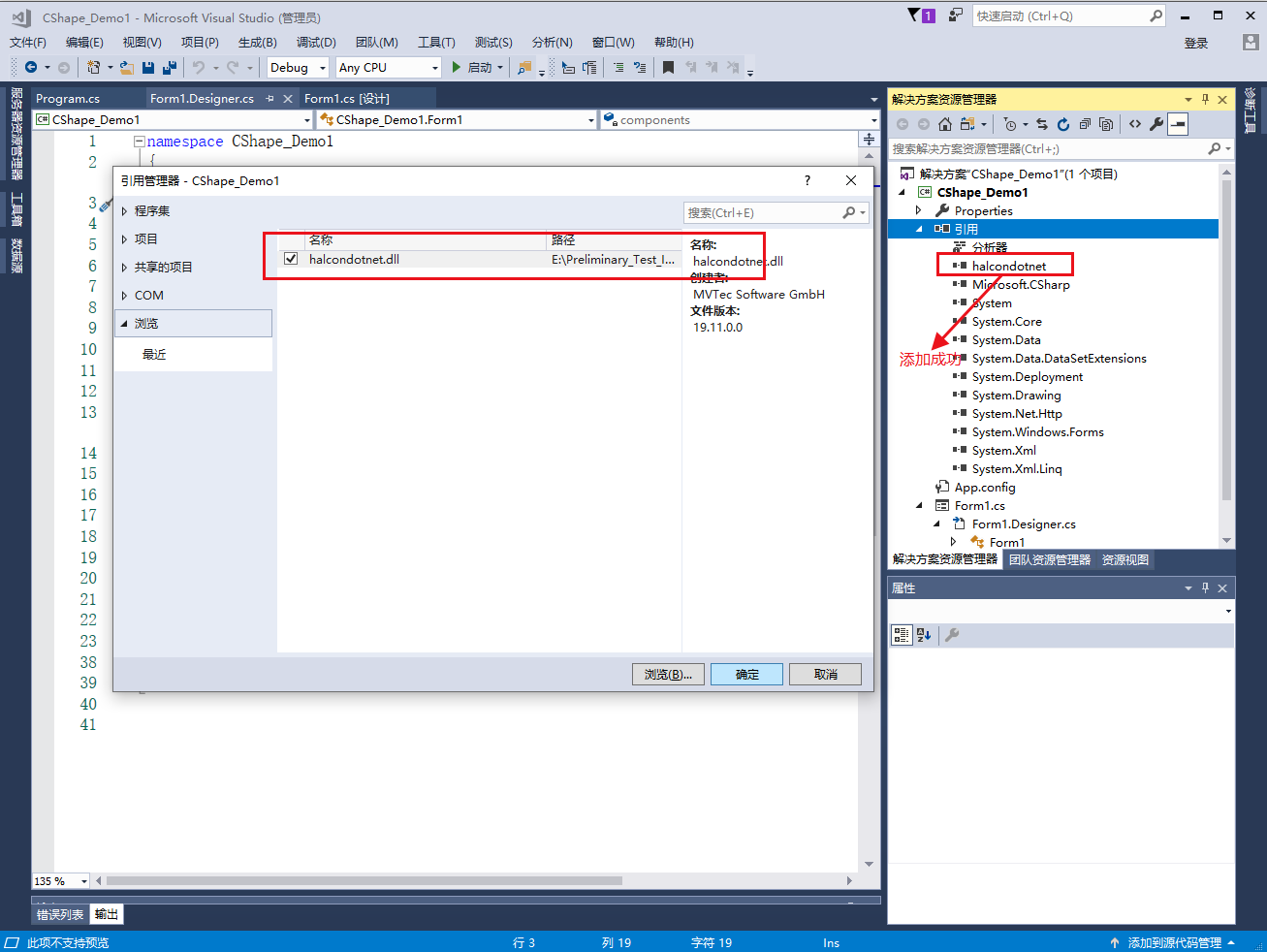Expand the Properties node in Solution Explorer

(919, 210)
